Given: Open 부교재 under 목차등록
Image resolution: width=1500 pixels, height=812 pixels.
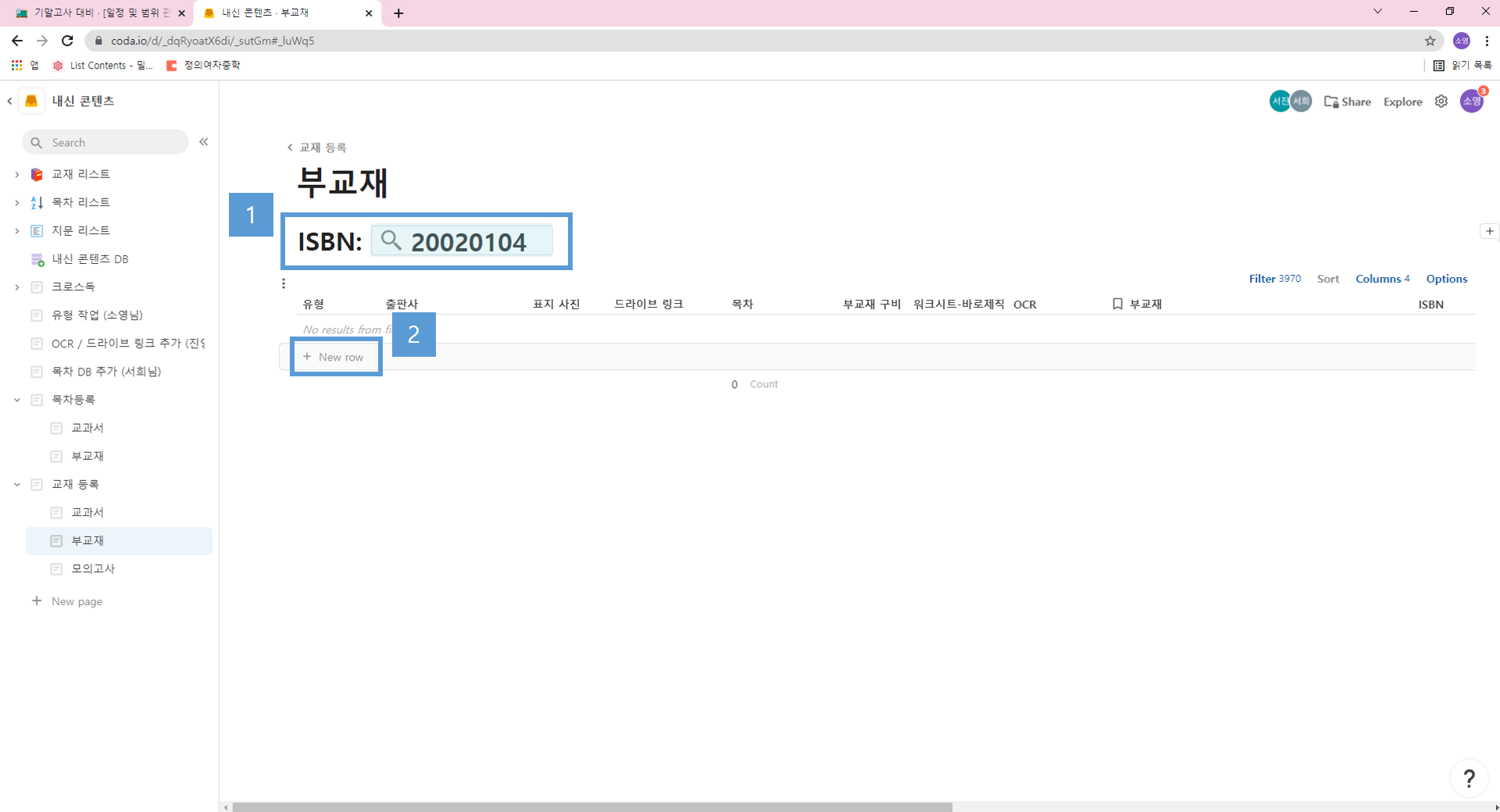Looking at the screenshot, I should (x=87, y=456).
